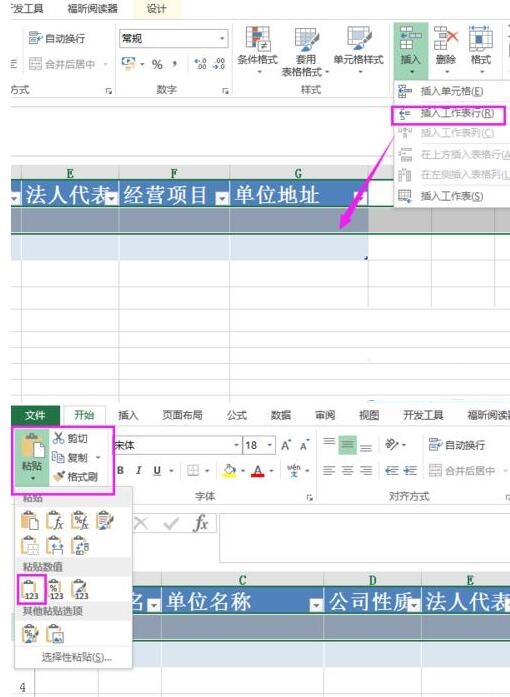The image size is (510, 697).
Task: Toggle Bold formatting B
Action: (x=120, y=470)
